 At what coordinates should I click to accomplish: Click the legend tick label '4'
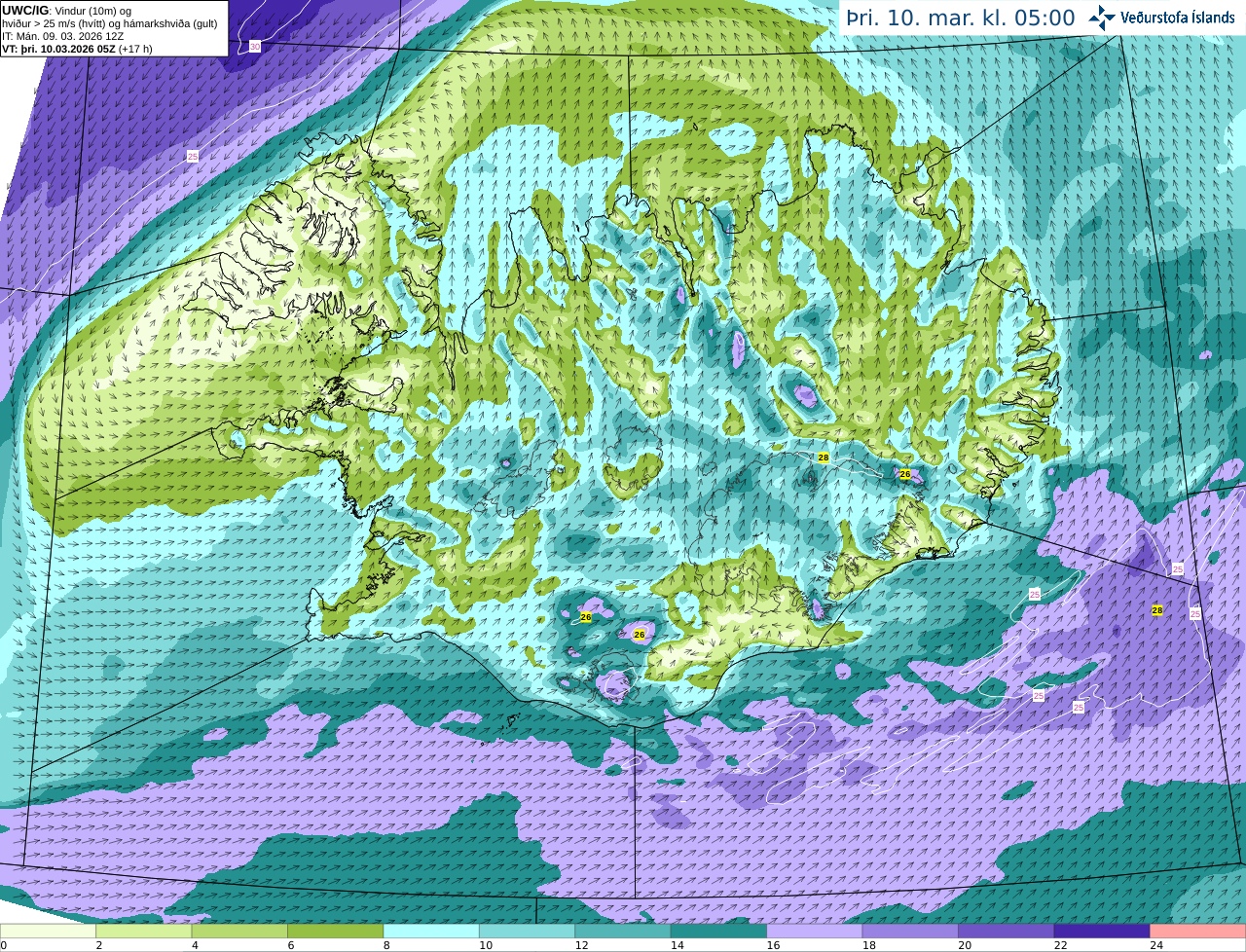196,945
